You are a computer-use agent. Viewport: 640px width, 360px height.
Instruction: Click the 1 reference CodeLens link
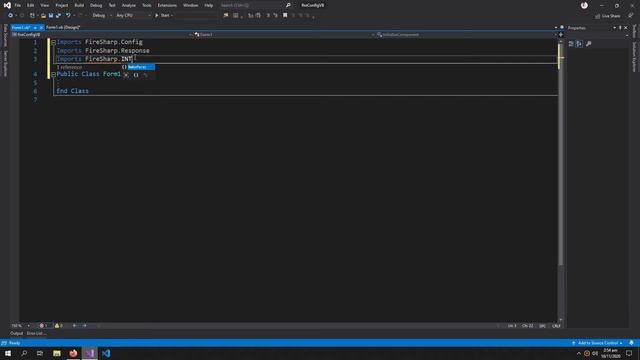tap(69, 67)
